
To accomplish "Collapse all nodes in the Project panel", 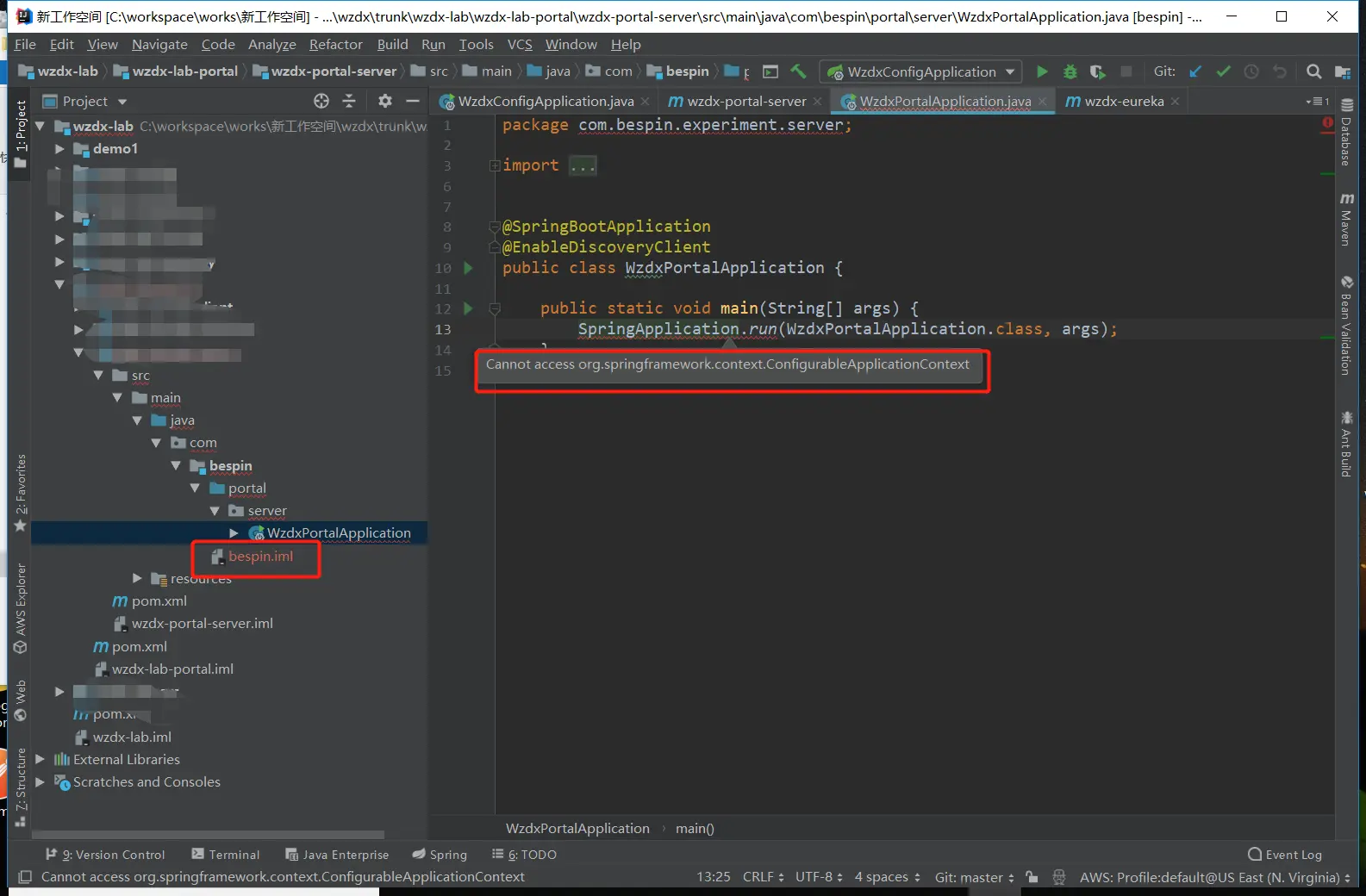I will (x=349, y=101).
